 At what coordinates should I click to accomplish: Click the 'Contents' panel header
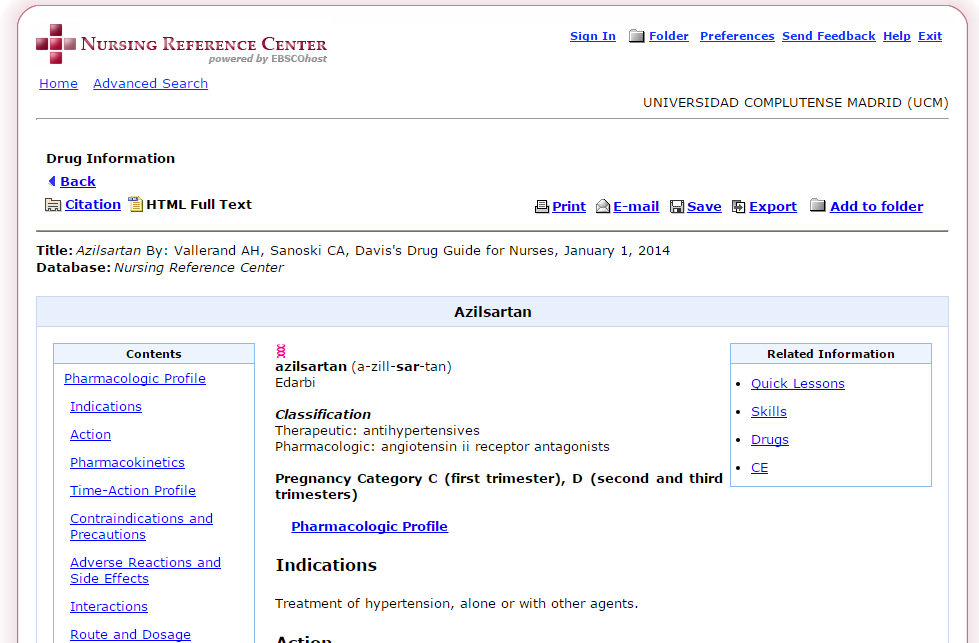pos(154,354)
